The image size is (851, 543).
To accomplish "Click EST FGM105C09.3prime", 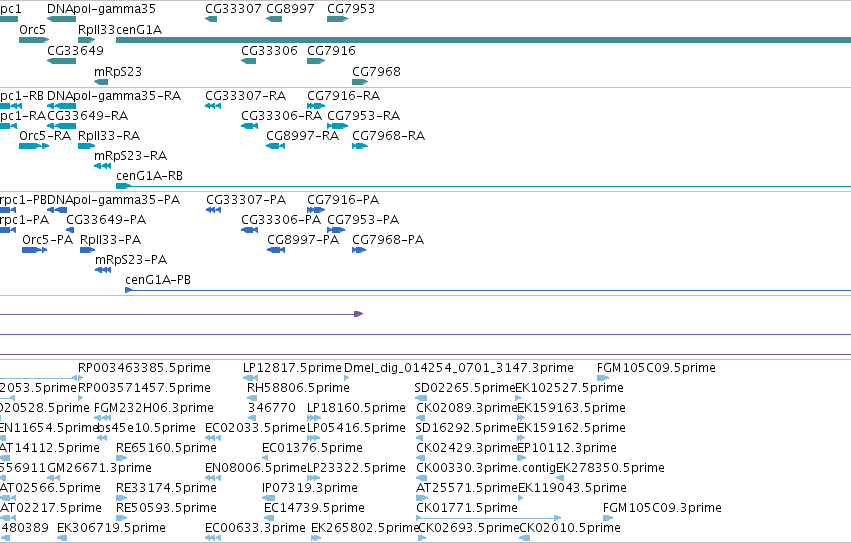I will [x=662, y=508].
